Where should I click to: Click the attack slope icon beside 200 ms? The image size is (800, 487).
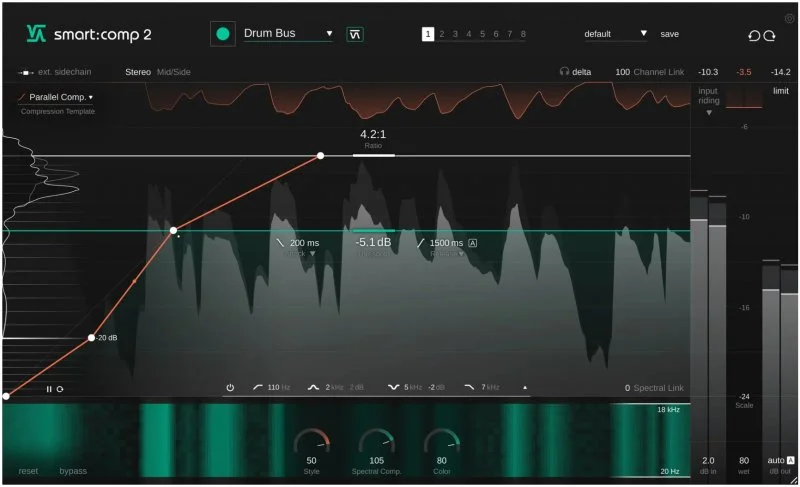pyautogui.click(x=280, y=243)
